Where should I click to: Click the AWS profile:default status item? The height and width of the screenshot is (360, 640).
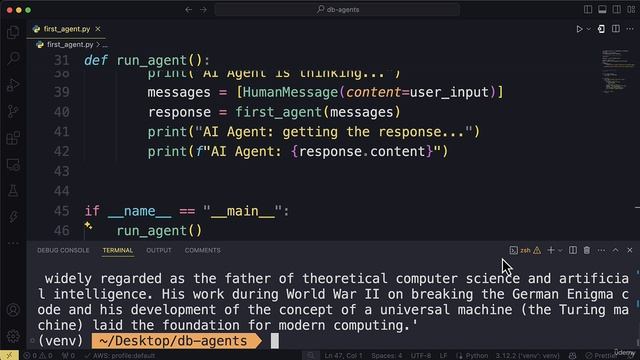coord(120,356)
